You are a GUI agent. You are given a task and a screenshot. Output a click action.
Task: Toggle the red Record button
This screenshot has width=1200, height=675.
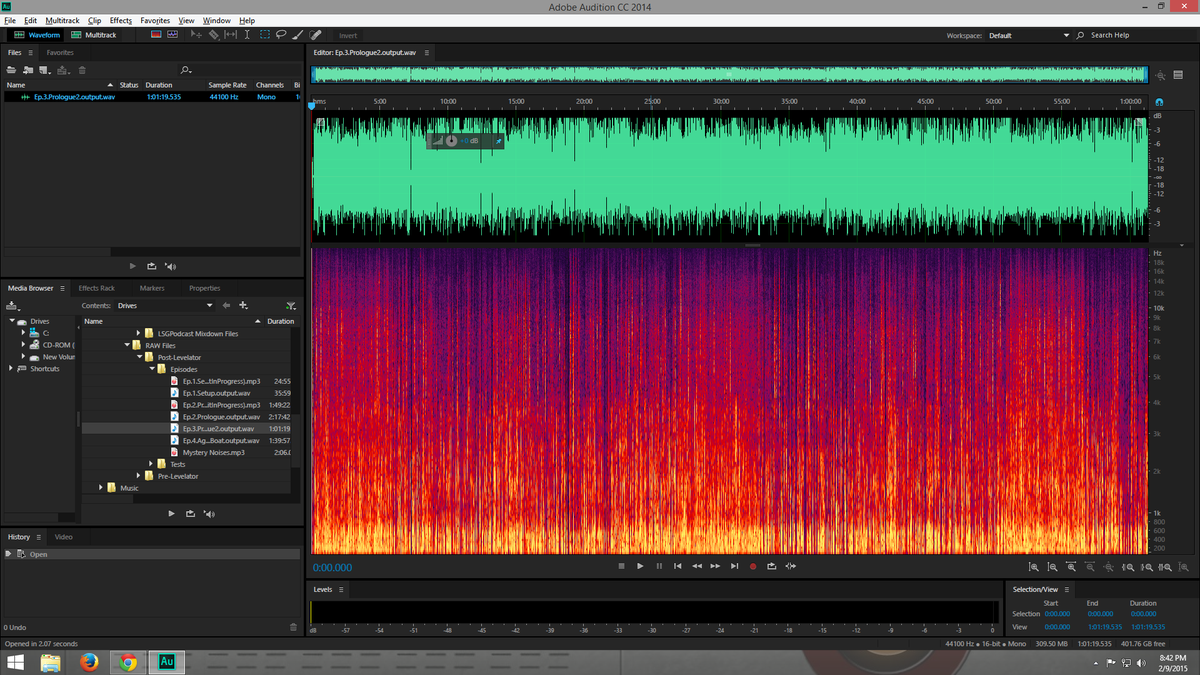point(753,566)
